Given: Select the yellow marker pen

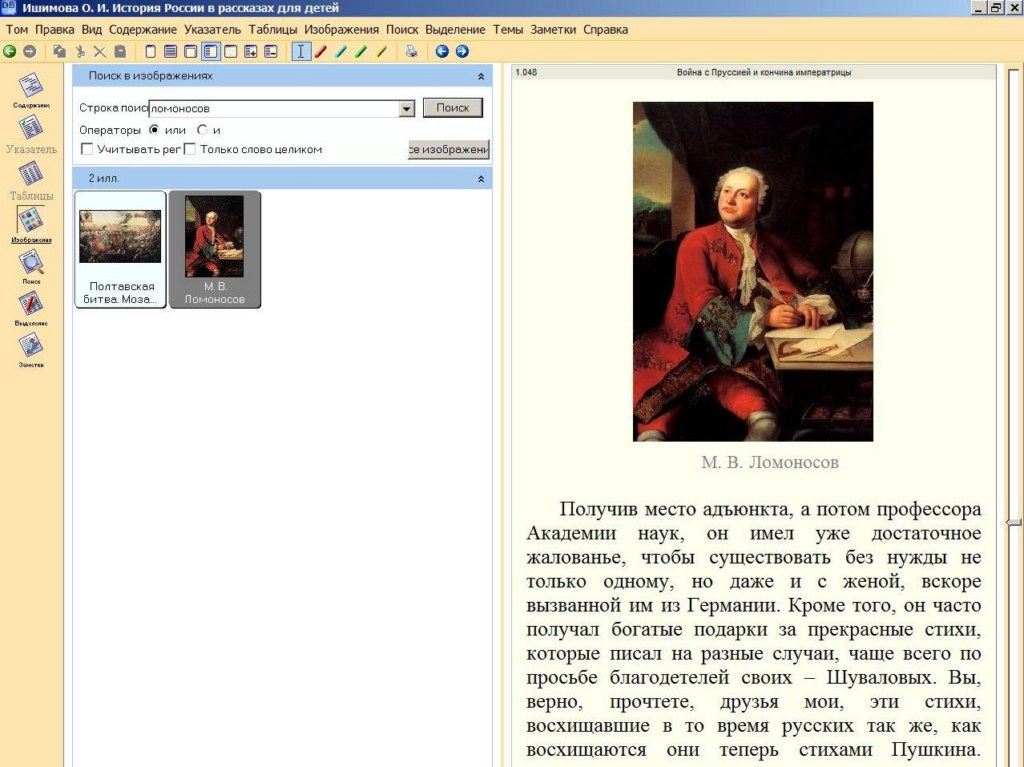Looking at the screenshot, I should (x=381, y=52).
